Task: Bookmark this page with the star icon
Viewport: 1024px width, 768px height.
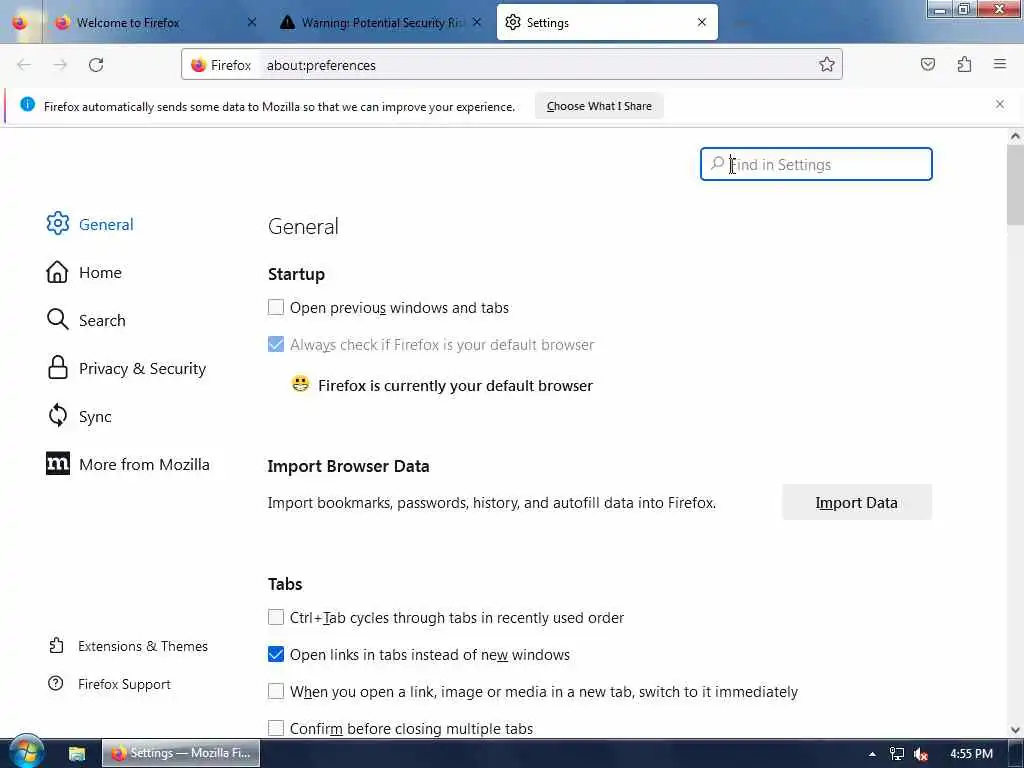Action: pyautogui.click(x=827, y=64)
